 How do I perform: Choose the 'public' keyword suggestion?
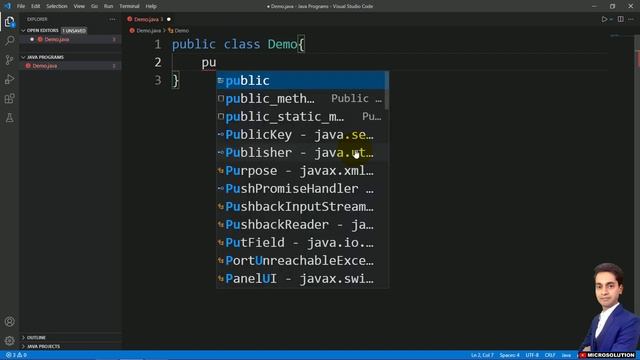[302, 80]
